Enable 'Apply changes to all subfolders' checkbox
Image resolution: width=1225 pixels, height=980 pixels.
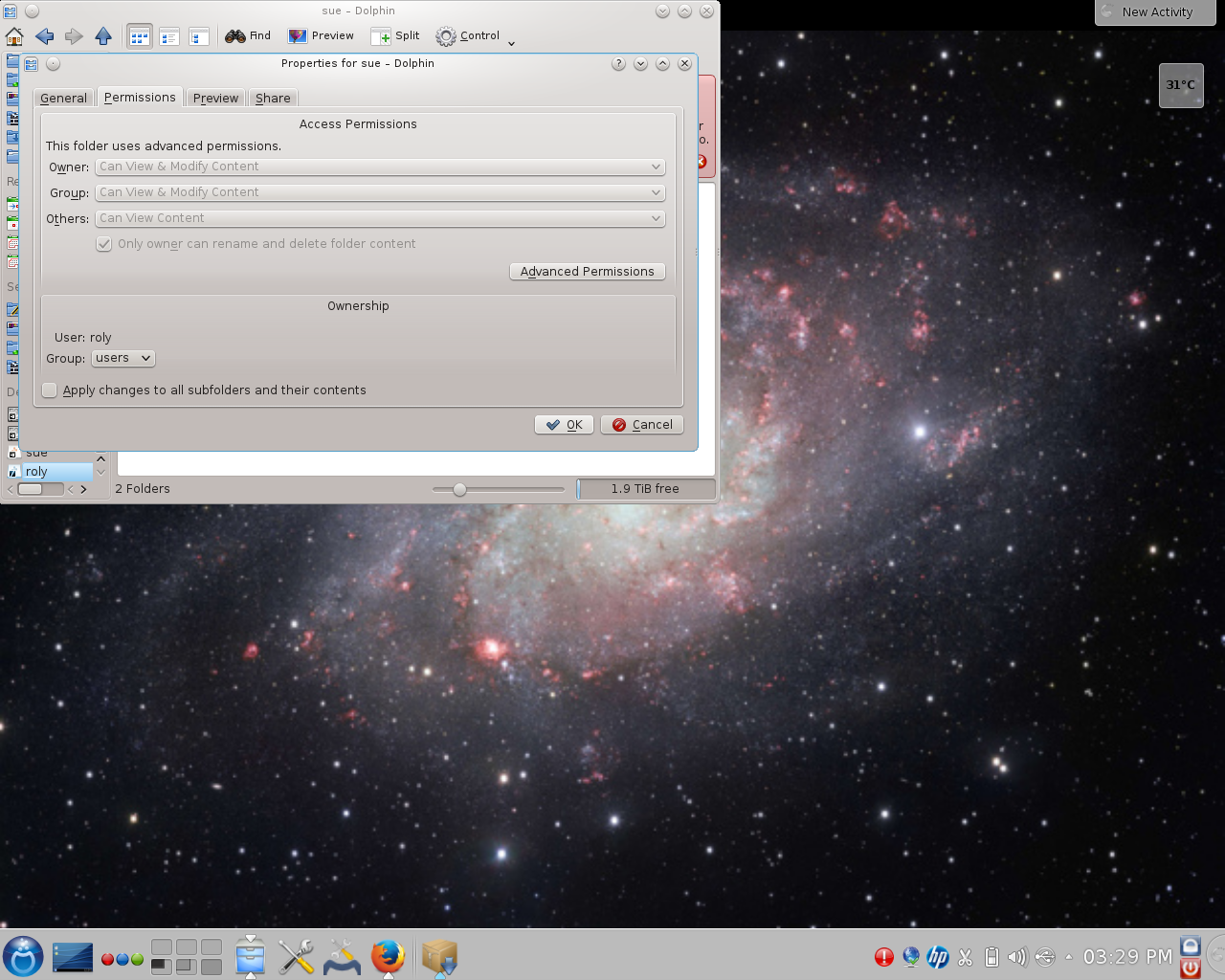tap(50, 390)
